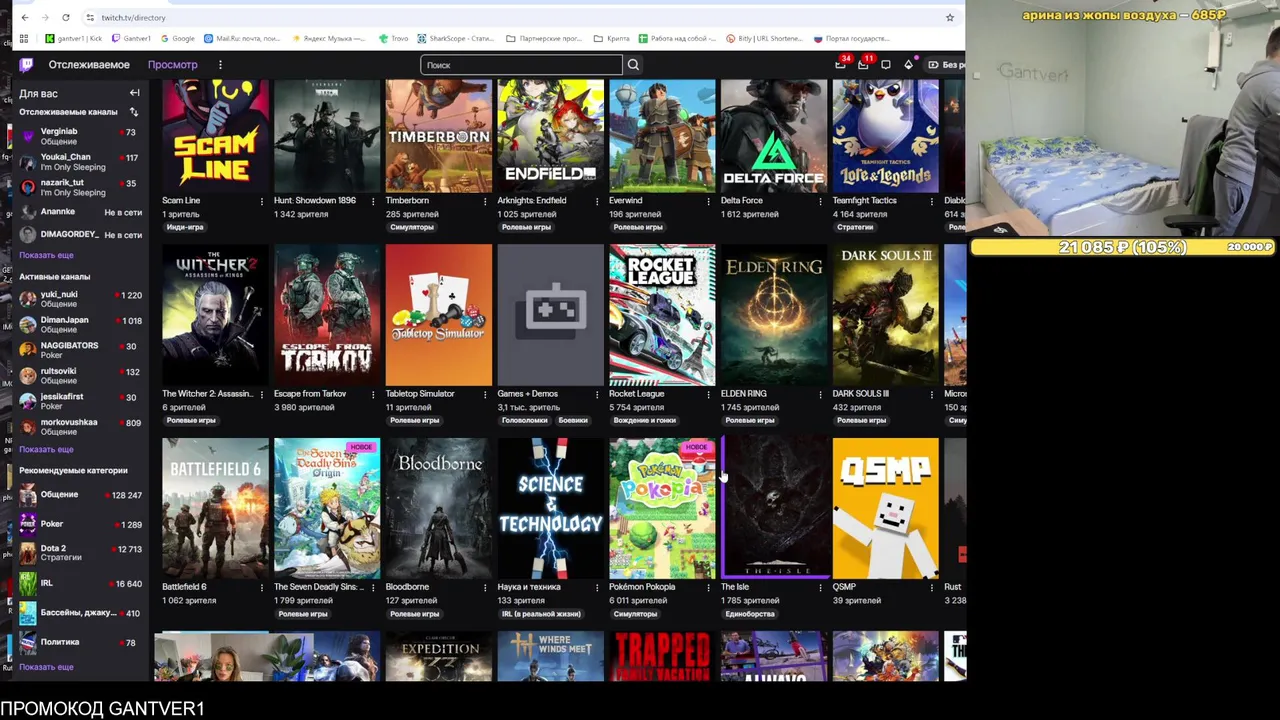Click the search magnifier button
This screenshot has height=720, width=1280.
tap(633, 65)
